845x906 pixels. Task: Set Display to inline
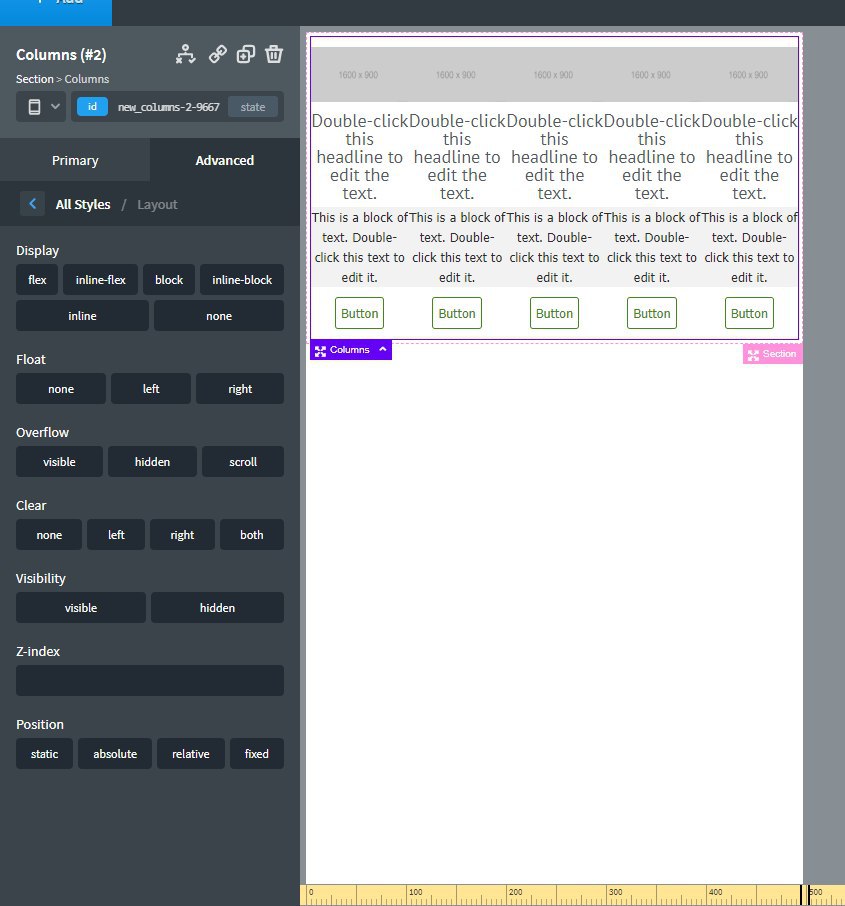82,315
